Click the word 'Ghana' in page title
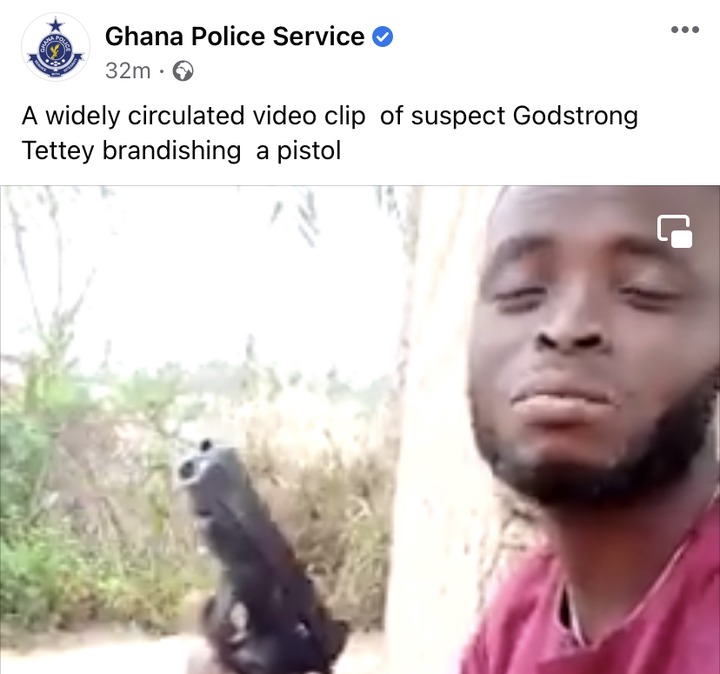This screenshot has height=674, width=720. pos(144,36)
